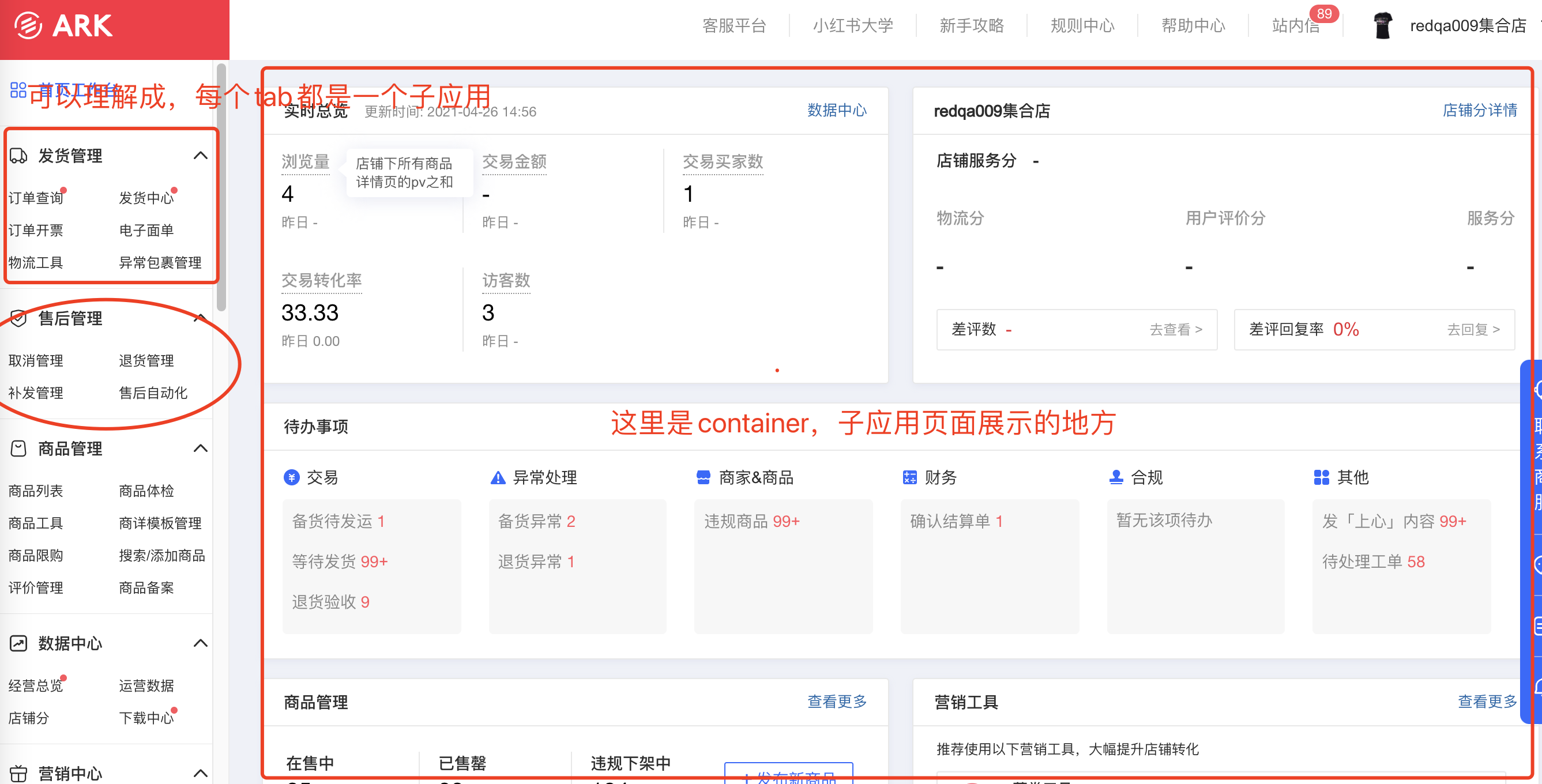Screen dimensions: 1542x784
Task: Open 客服平台 in the top navigation
Action: coord(734,26)
